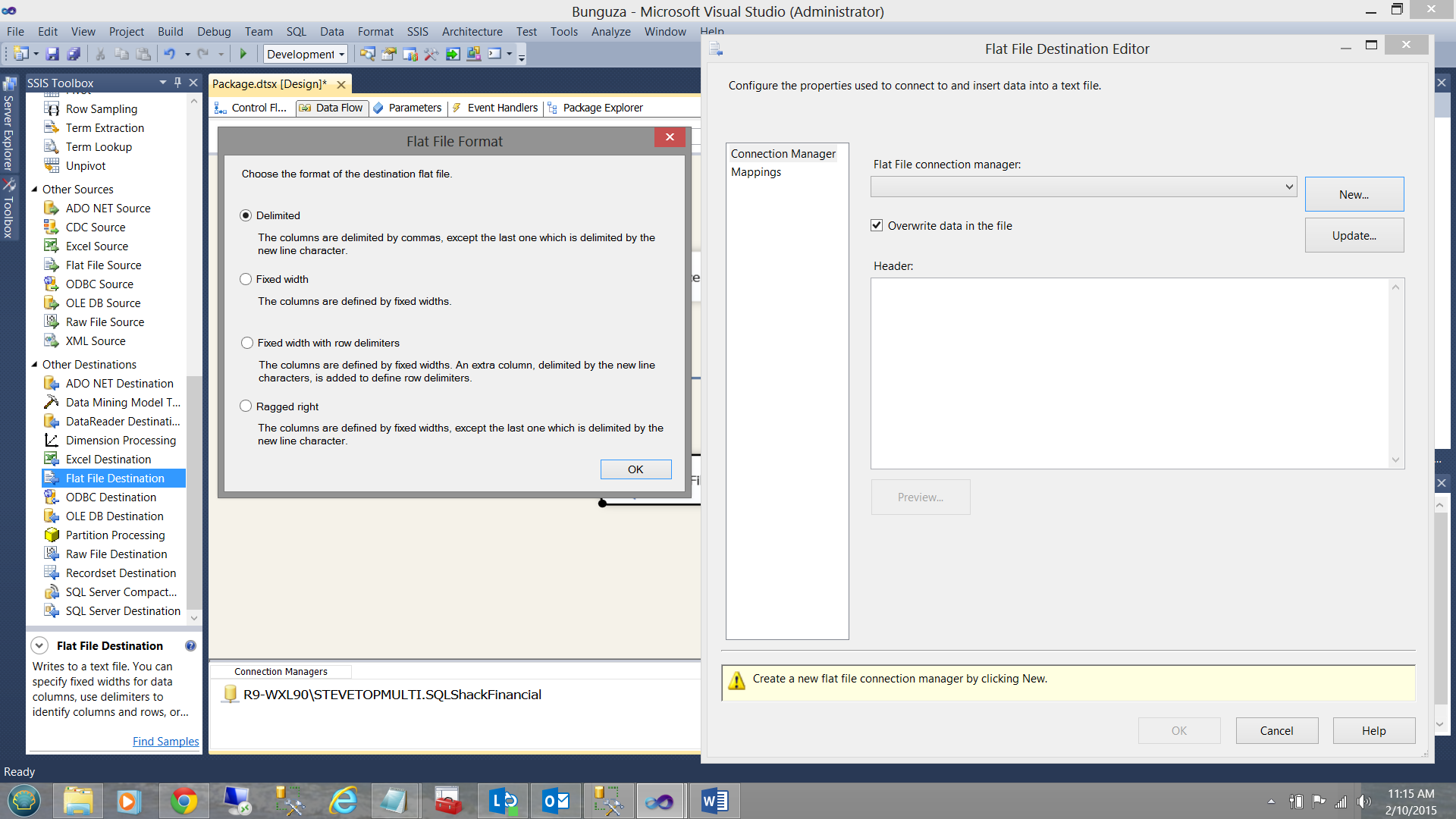
Task: Select the Fixed width radio button
Action: [246, 279]
